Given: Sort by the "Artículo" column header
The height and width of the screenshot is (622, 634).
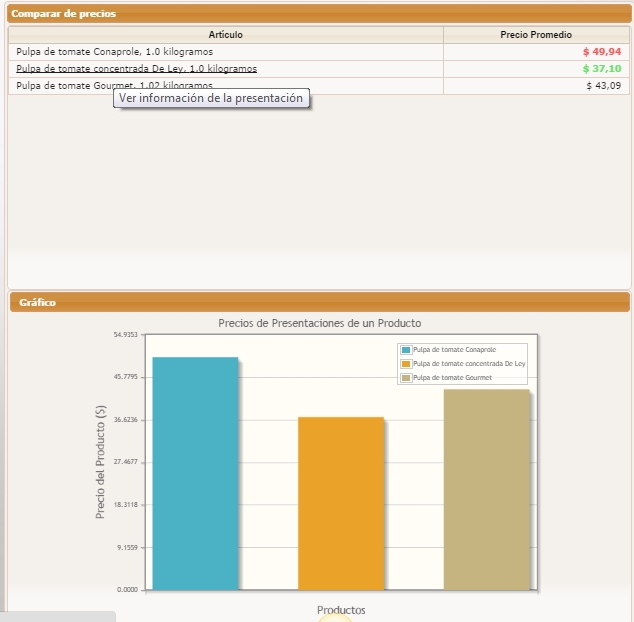Looking at the screenshot, I should pyautogui.click(x=226, y=35).
